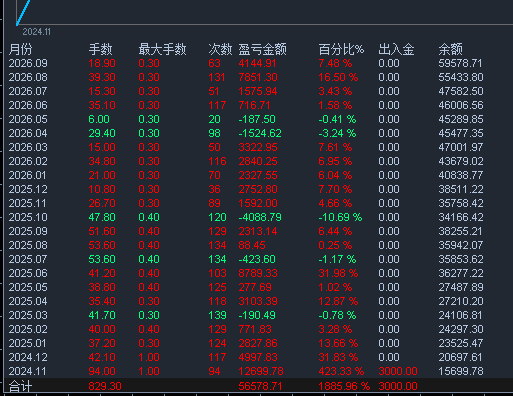Click the blue equity curve line

coord(23,12)
